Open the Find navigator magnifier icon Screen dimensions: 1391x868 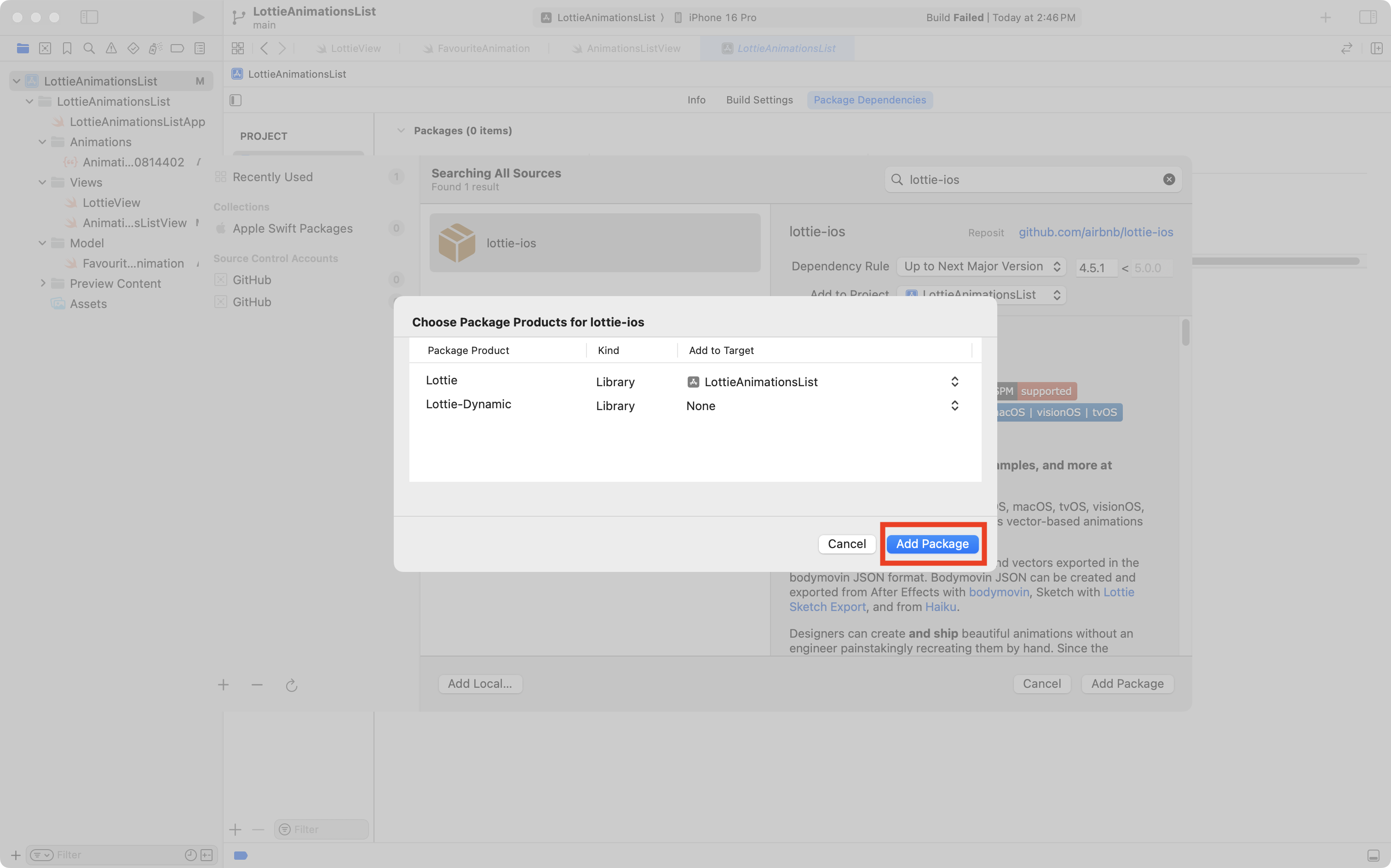tap(89, 48)
